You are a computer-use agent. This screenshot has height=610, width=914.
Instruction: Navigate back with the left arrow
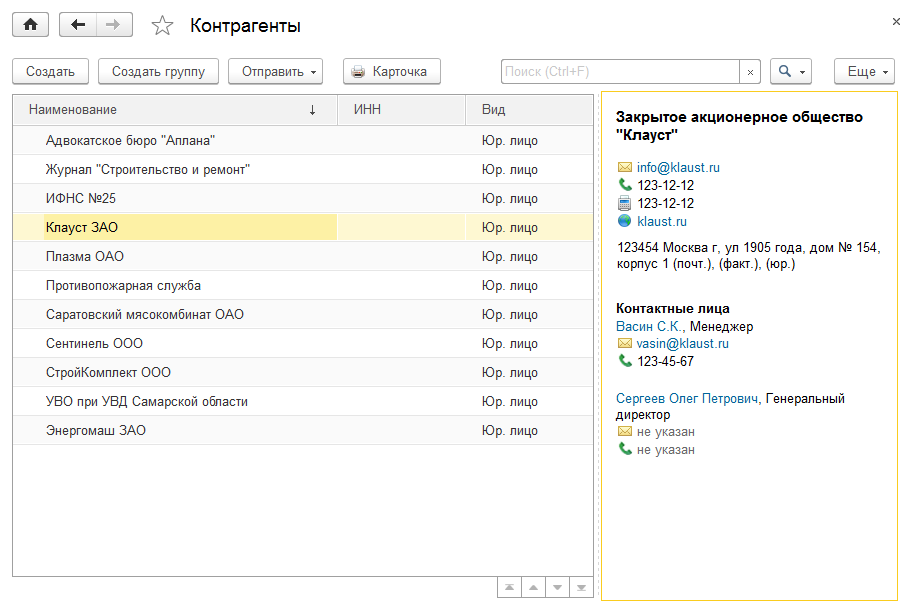click(78, 25)
